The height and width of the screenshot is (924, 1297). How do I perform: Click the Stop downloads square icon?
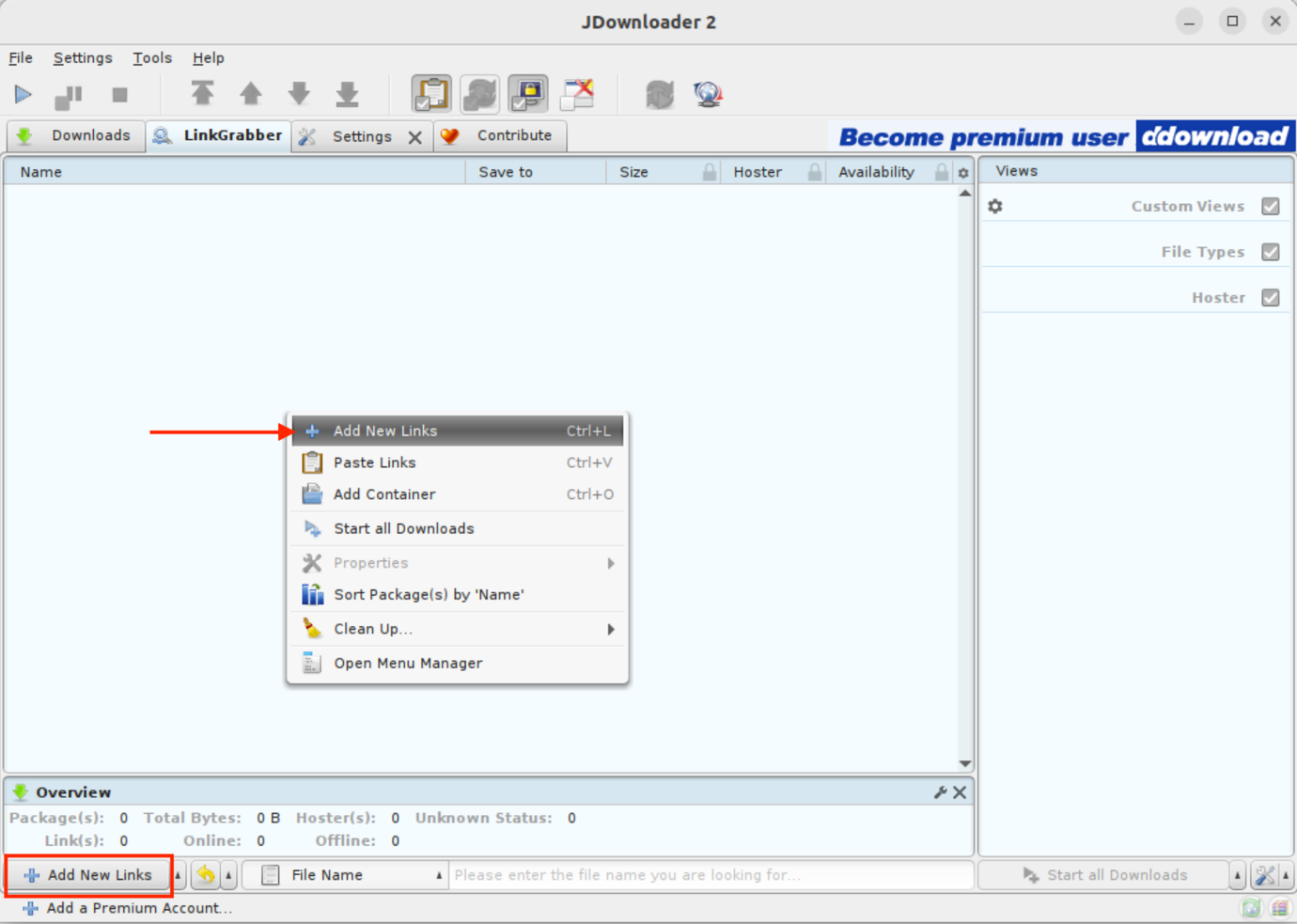pos(119,94)
